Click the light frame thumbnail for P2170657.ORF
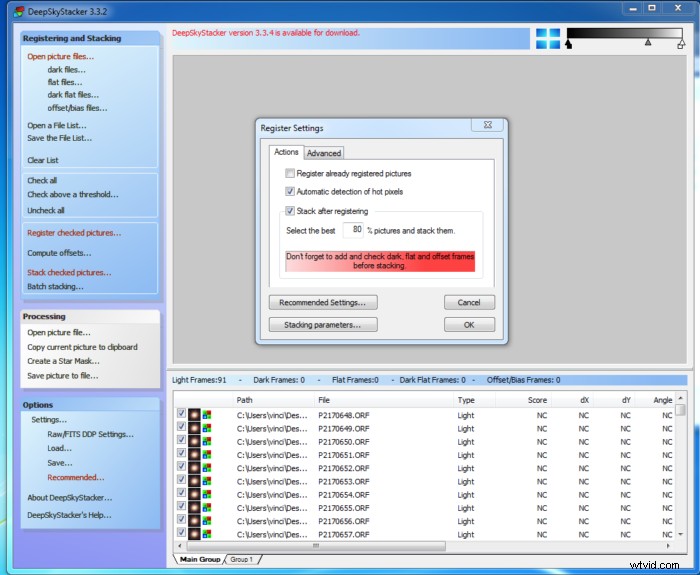Screen dimensions: 700x575 [x=194, y=535]
